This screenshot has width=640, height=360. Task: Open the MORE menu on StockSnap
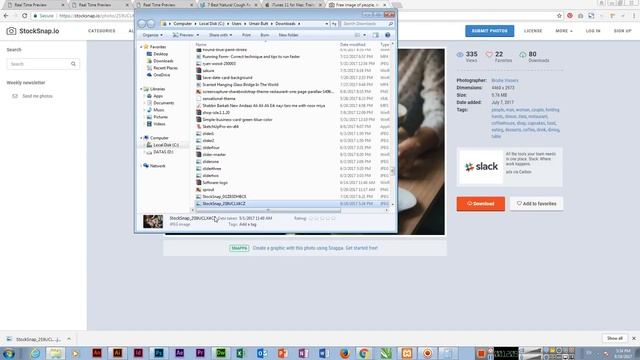pyautogui.click(x=564, y=31)
